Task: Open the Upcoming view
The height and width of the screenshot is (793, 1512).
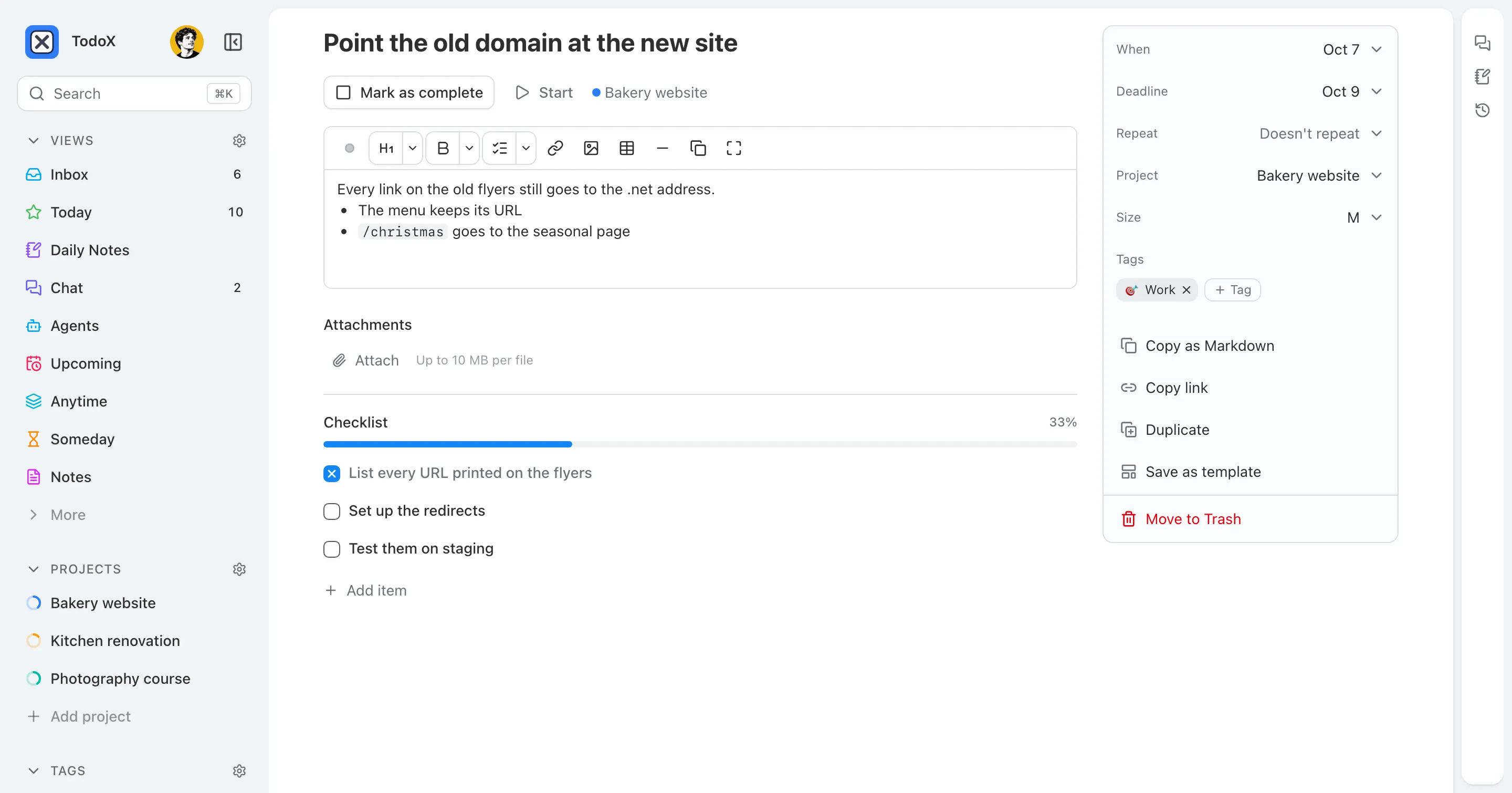Action: coord(134,363)
